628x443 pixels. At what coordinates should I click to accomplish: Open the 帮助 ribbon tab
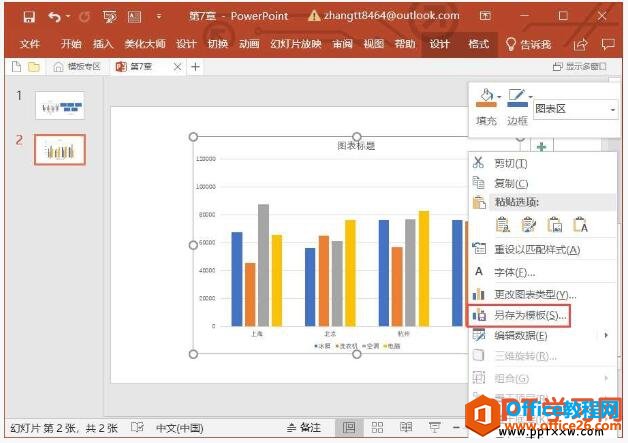(405, 44)
